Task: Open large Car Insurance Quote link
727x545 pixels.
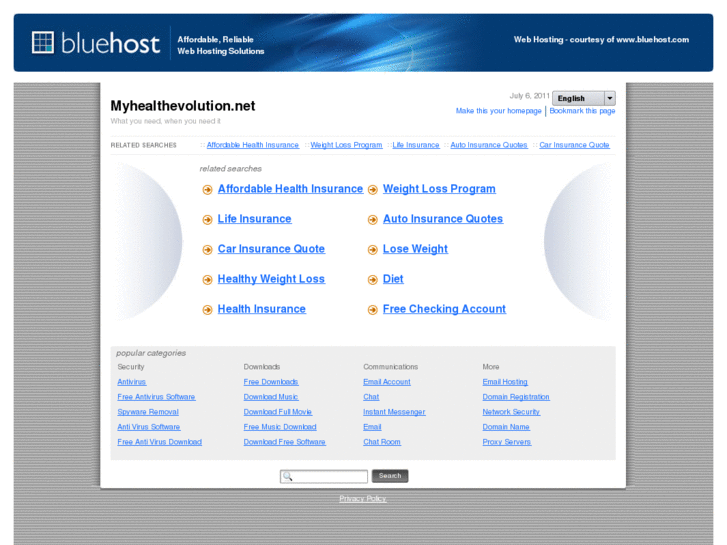Action: click(271, 249)
